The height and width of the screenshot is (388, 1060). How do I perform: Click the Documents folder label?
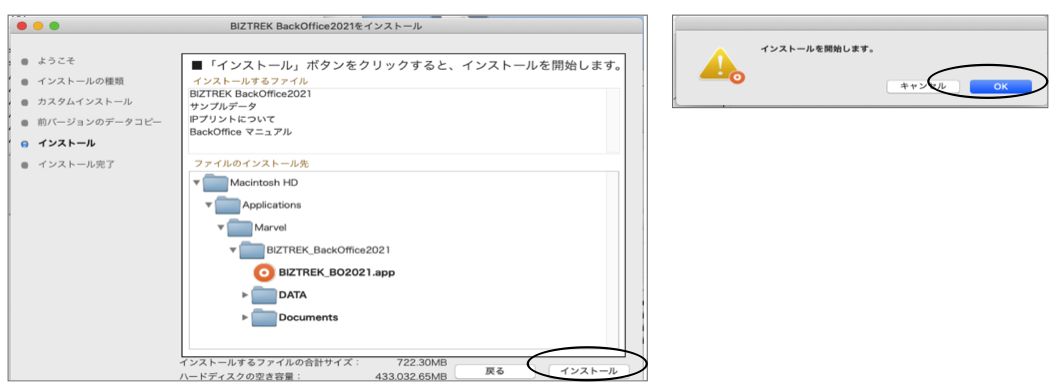click(308, 318)
